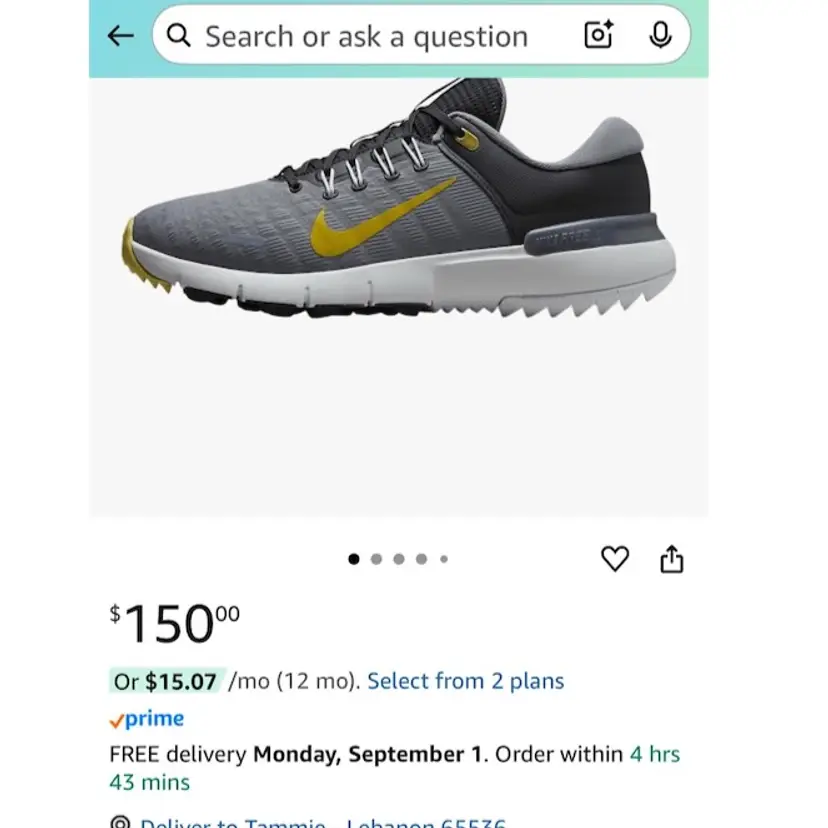
Task: Click the magnifying glass search icon
Action: [179, 36]
